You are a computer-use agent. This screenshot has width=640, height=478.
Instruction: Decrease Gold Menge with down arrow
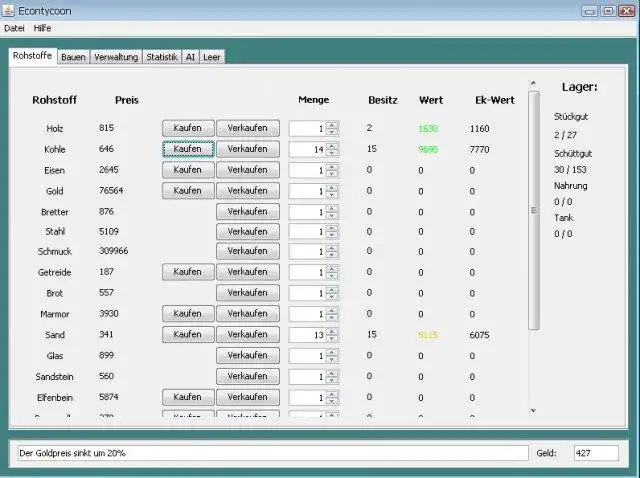(x=332, y=195)
